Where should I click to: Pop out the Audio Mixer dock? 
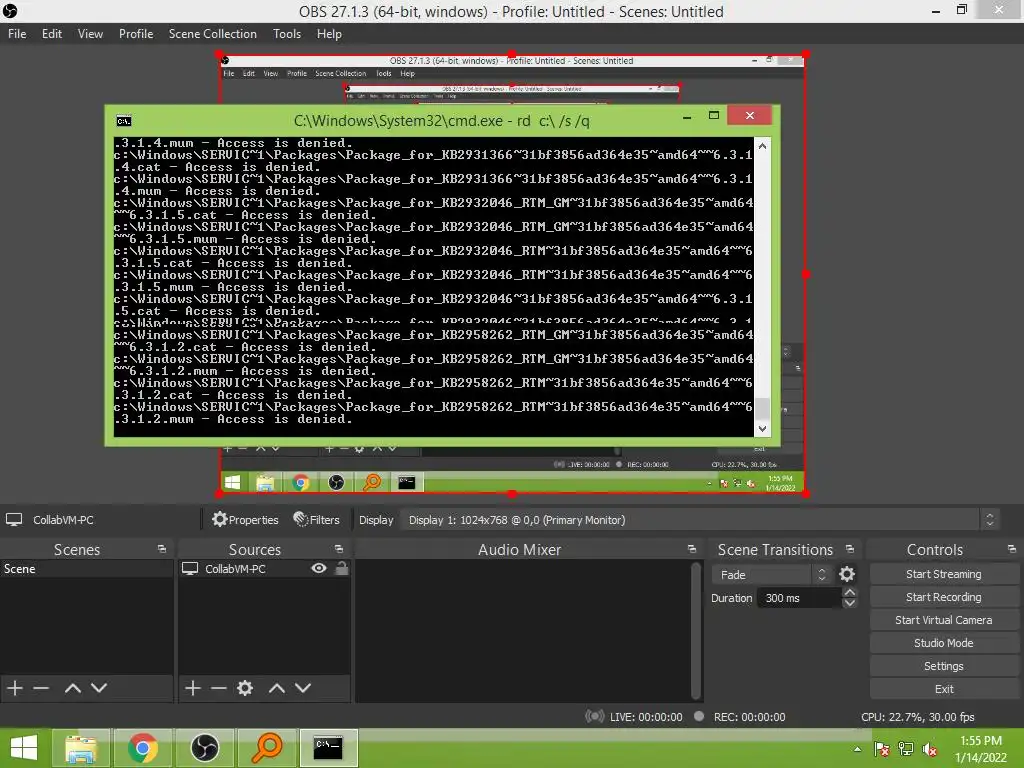692,549
